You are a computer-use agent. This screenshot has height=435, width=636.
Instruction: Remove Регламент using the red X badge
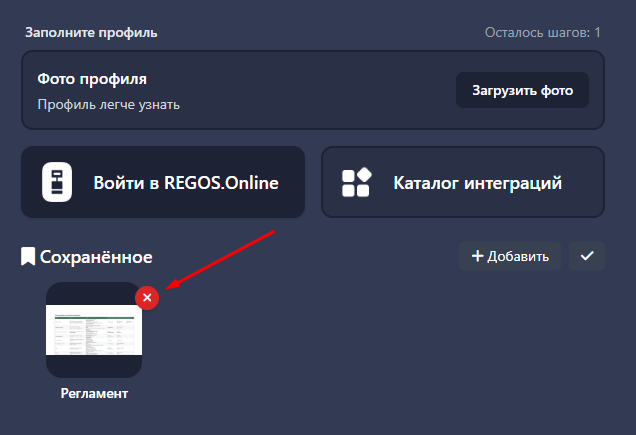(x=147, y=298)
